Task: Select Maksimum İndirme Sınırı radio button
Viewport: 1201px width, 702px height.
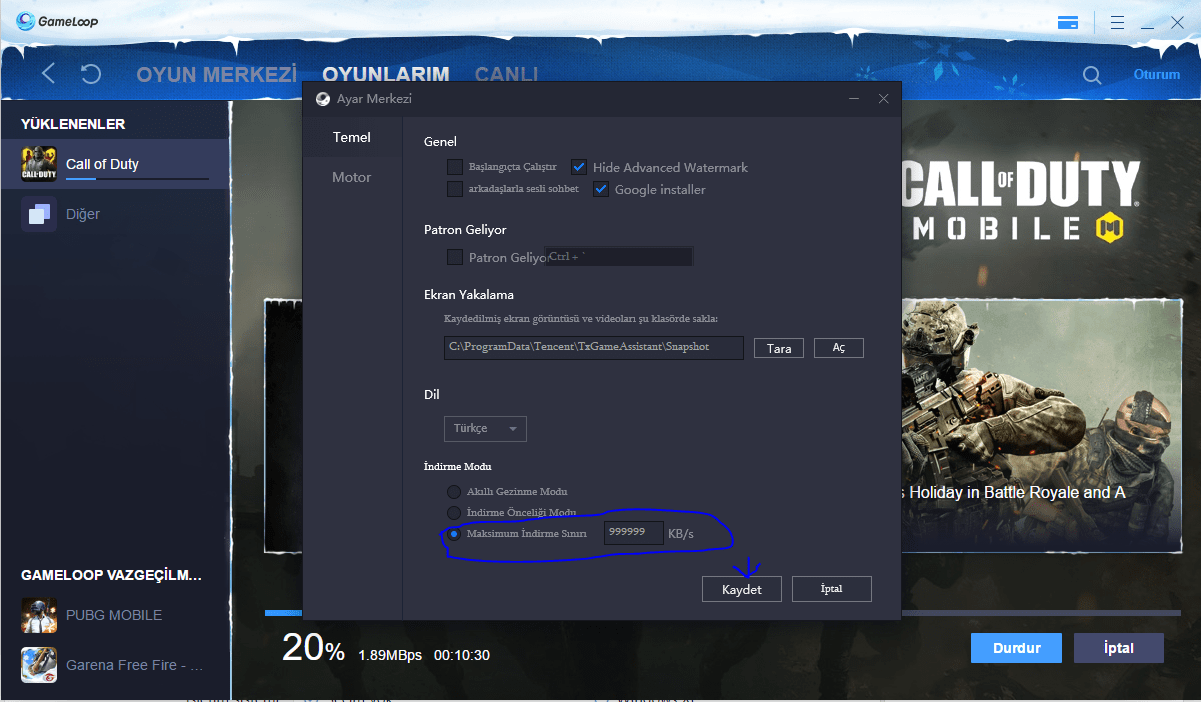Action: 454,534
